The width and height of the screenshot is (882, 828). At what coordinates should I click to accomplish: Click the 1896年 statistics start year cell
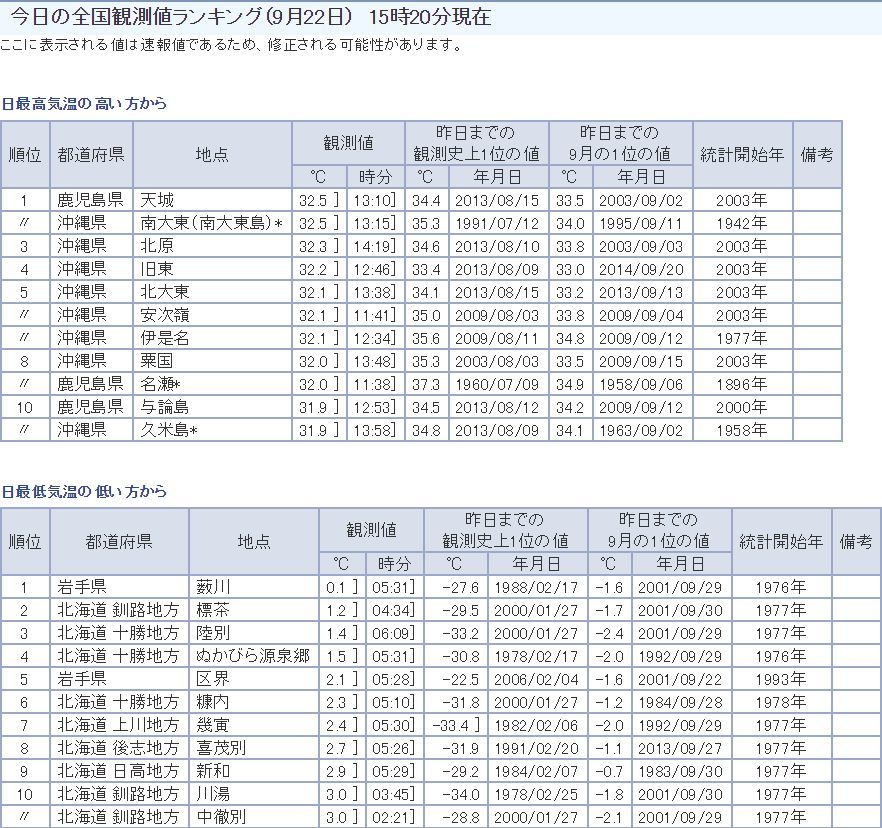(x=742, y=384)
